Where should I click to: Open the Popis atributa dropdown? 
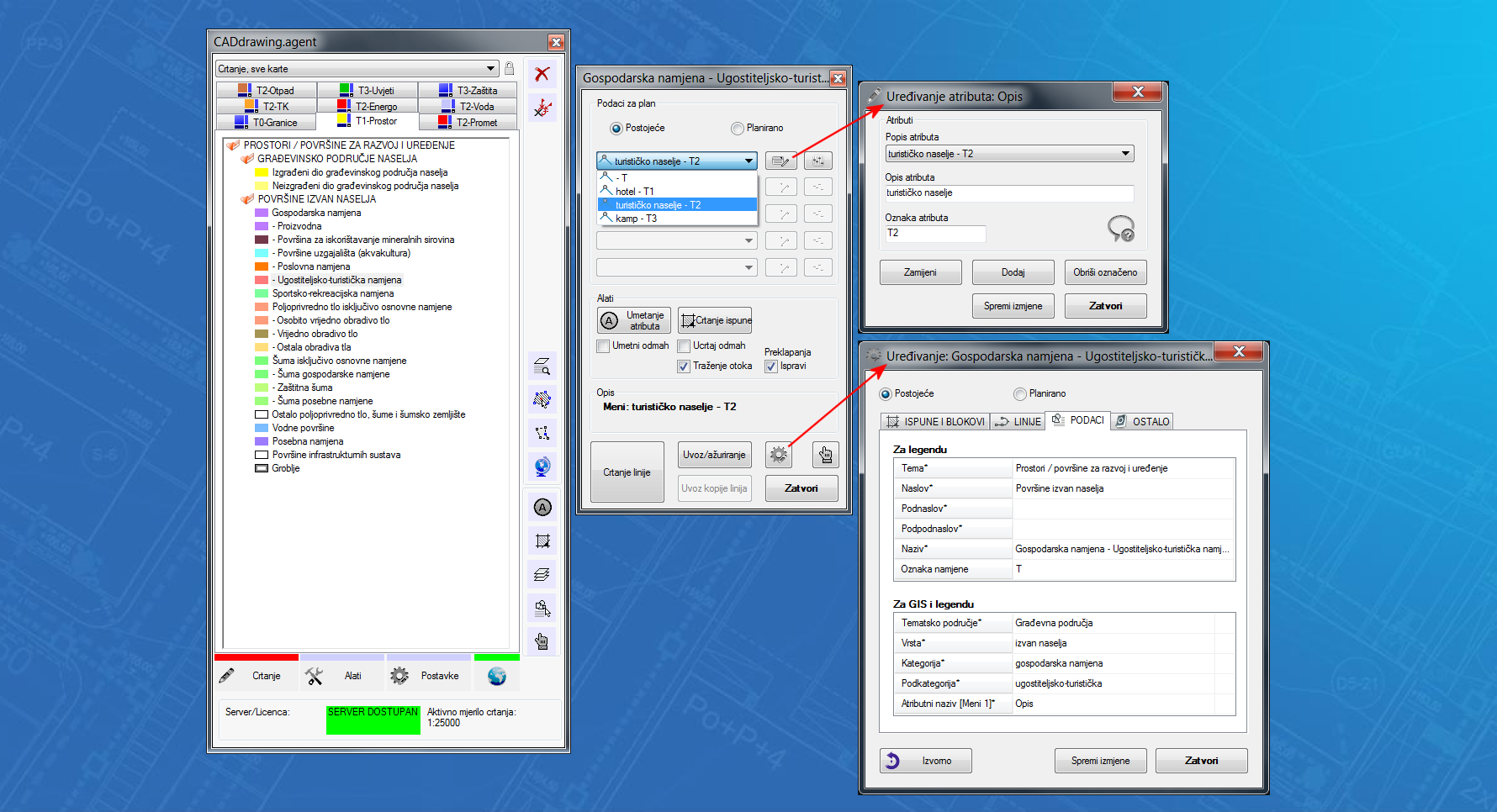coord(1009,154)
